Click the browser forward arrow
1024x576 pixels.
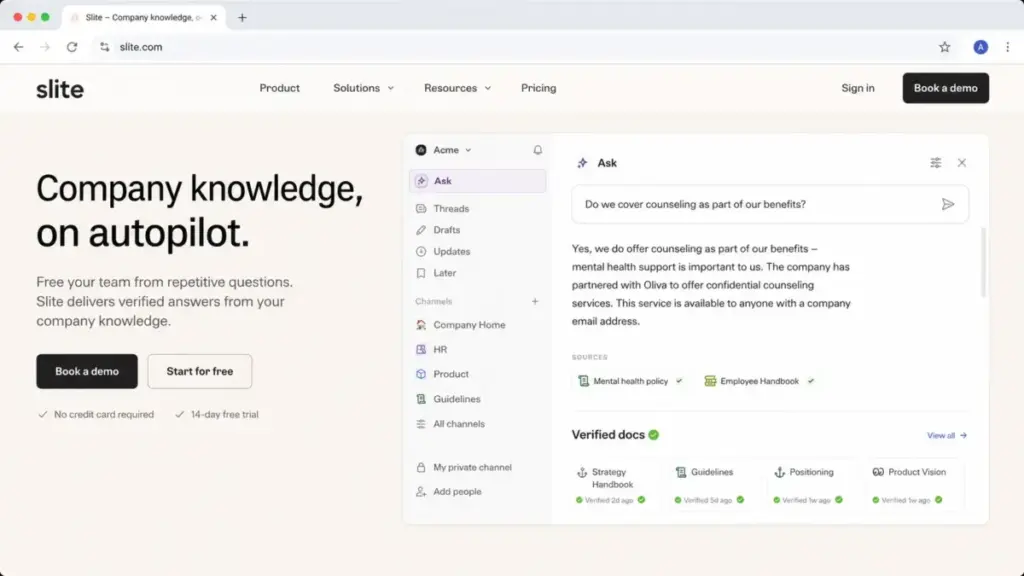pos(45,47)
